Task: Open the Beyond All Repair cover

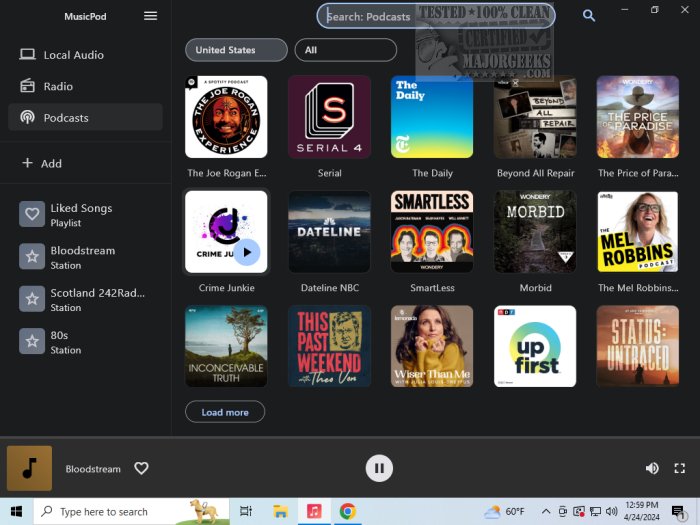Action: tap(535, 117)
